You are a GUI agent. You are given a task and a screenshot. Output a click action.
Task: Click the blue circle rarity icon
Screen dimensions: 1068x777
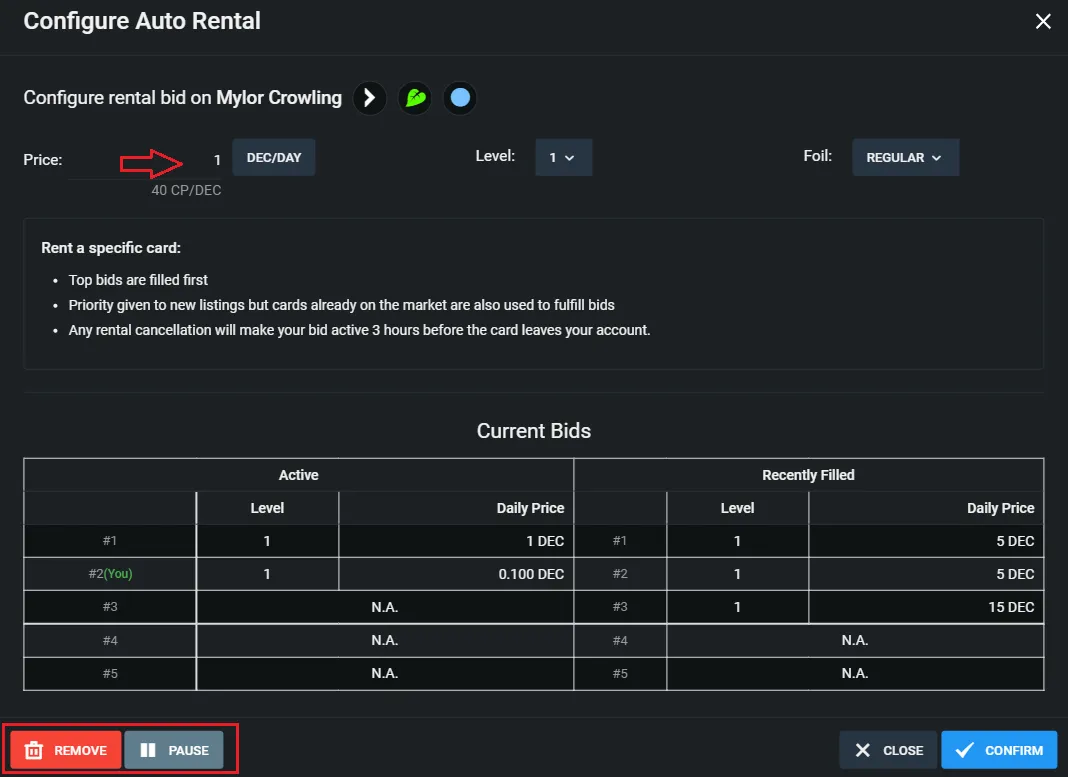point(460,98)
